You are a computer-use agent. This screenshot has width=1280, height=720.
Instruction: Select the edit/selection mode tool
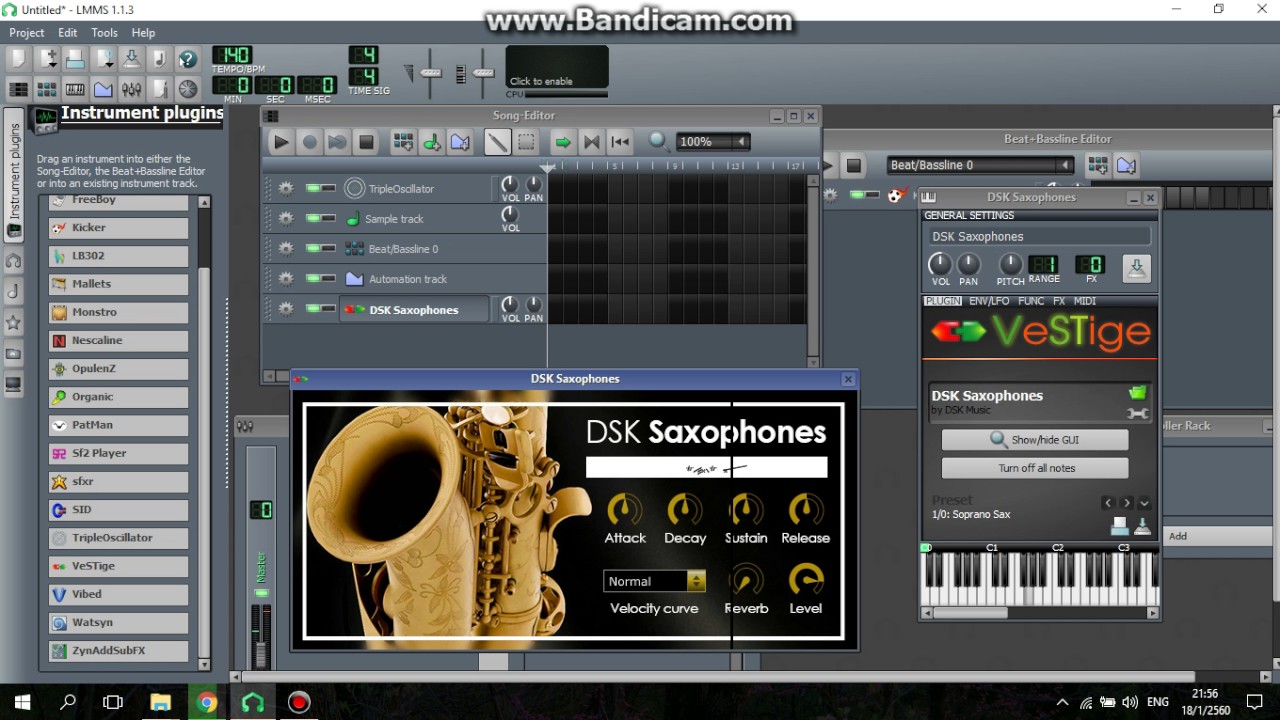pyautogui.click(x=526, y=142)
